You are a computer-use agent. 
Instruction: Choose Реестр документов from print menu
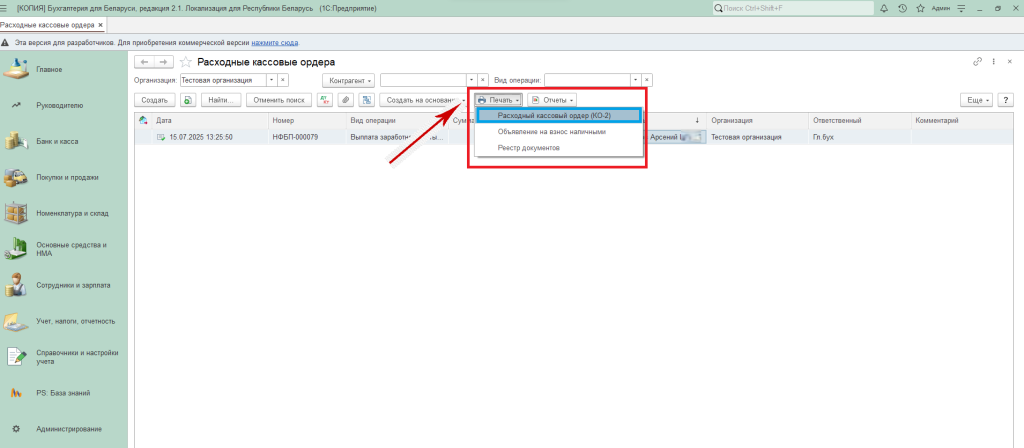(529, 147)
